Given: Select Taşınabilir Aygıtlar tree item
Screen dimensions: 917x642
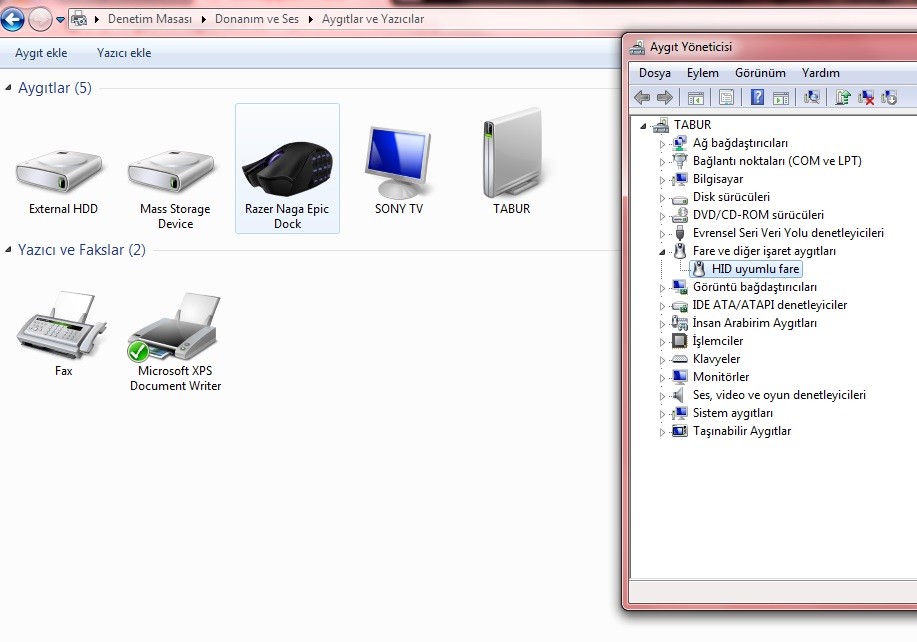Looking at the screenshot, I should point(742,431).
